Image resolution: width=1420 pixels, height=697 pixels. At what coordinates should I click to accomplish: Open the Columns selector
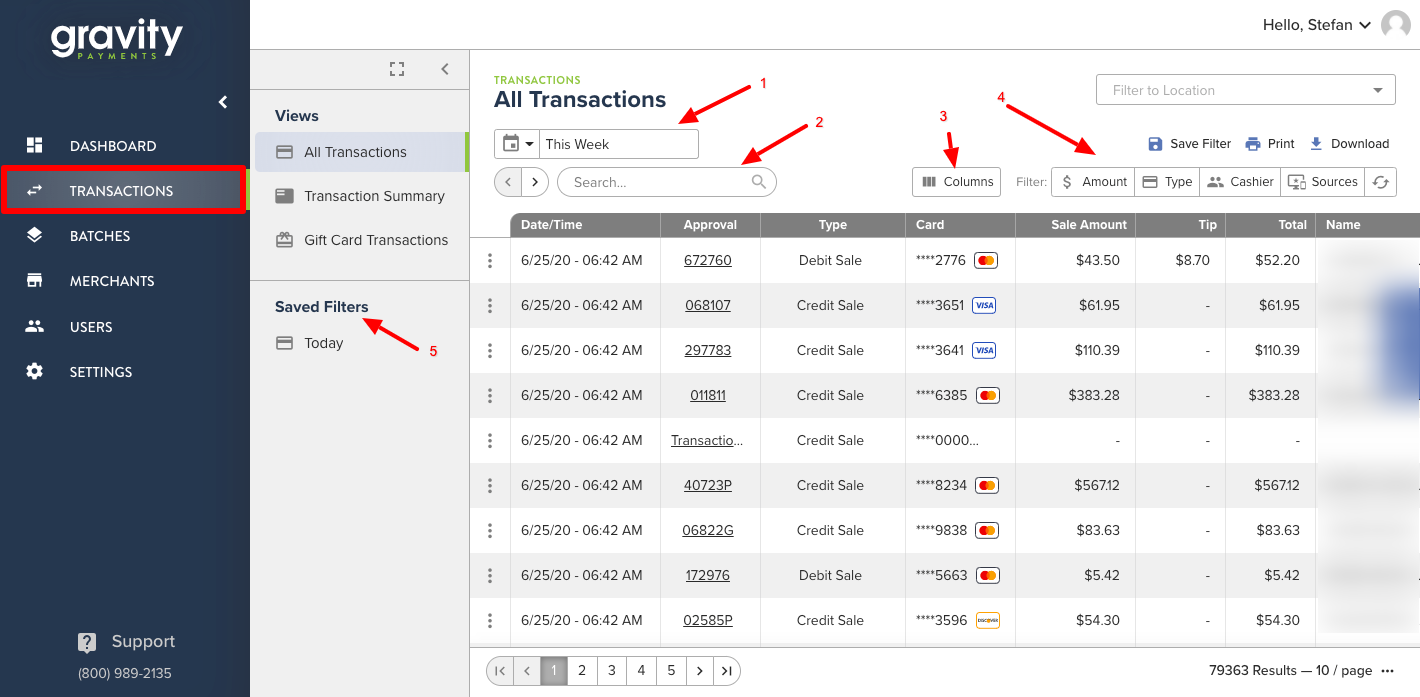(x=956, y=181)
